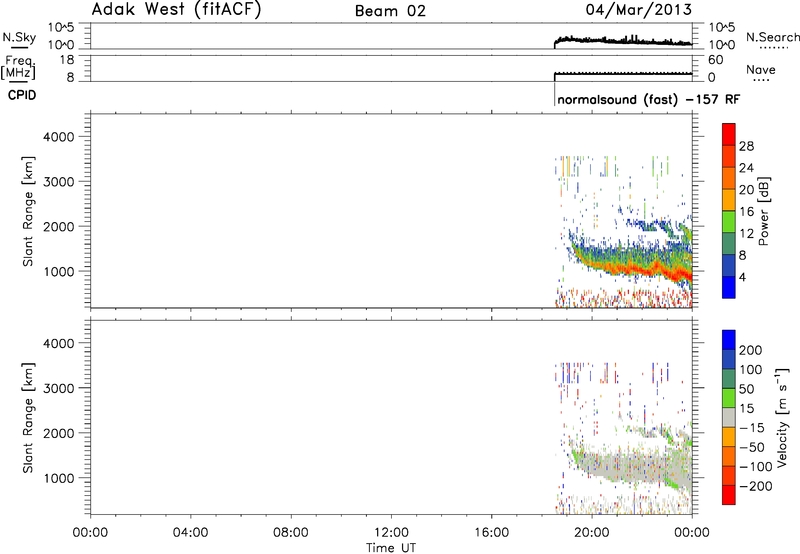Click the frequency trace in the Freq panel

pyautogui.click(x=623, y=74)
